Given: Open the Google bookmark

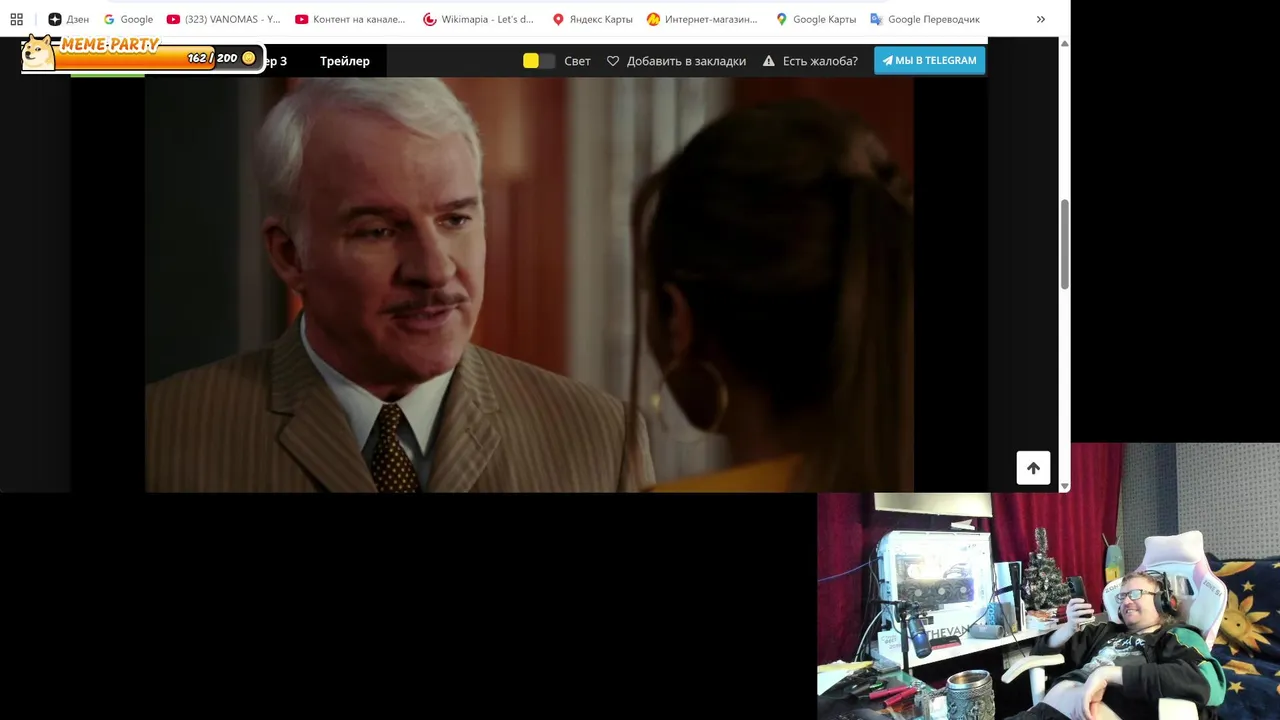Looking at the screenshot, I should 128,19.
